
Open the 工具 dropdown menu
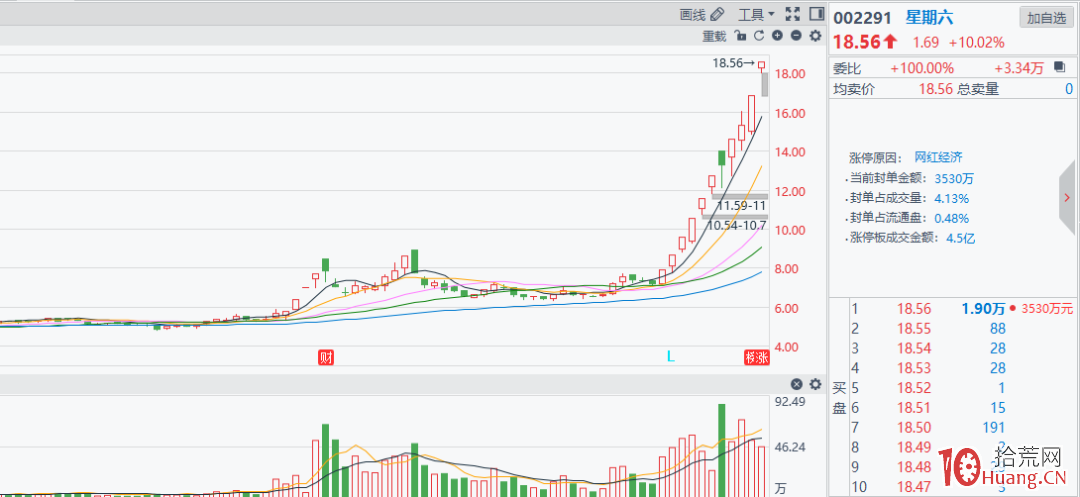pos(756,14)
